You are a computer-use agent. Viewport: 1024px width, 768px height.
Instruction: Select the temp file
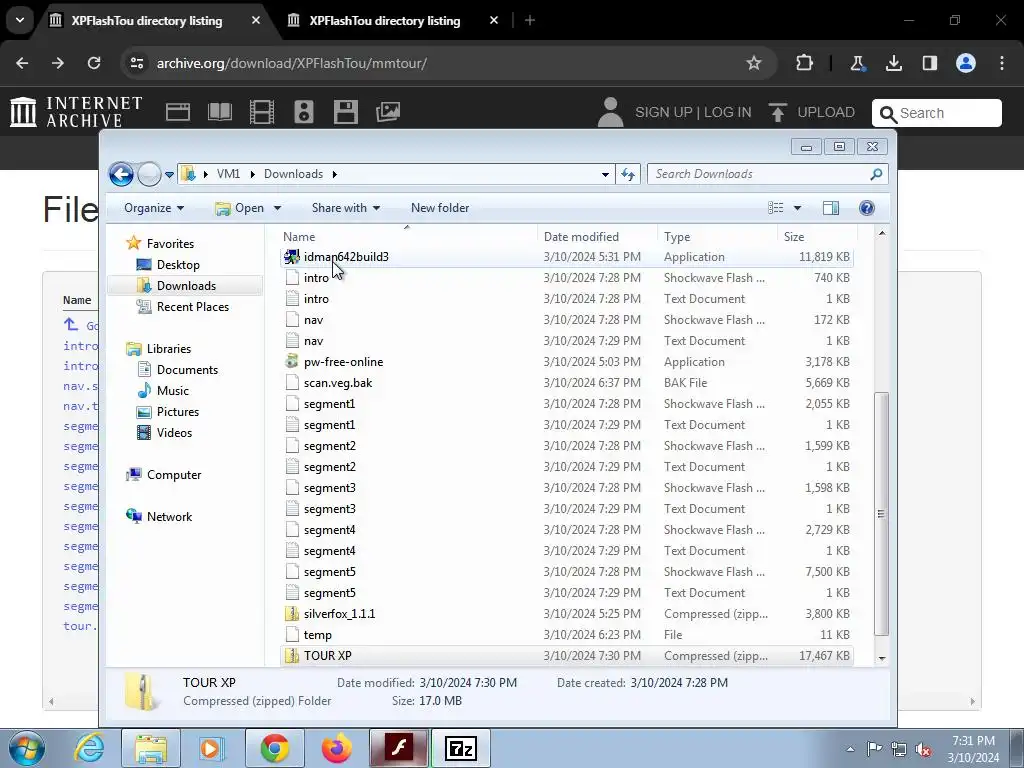(x=566, y=635)
